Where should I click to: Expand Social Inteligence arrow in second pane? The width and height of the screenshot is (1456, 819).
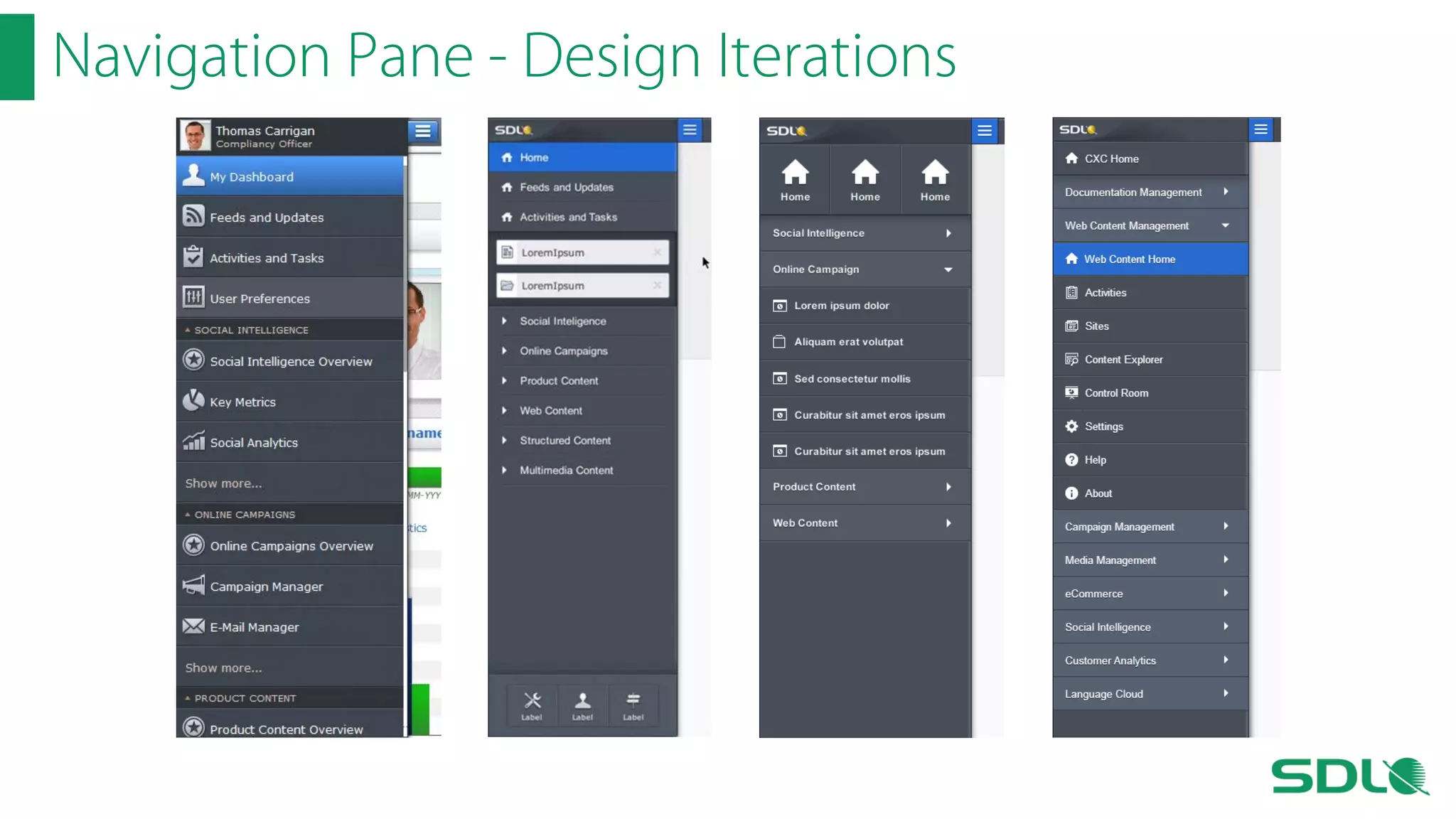pos(504,321)
